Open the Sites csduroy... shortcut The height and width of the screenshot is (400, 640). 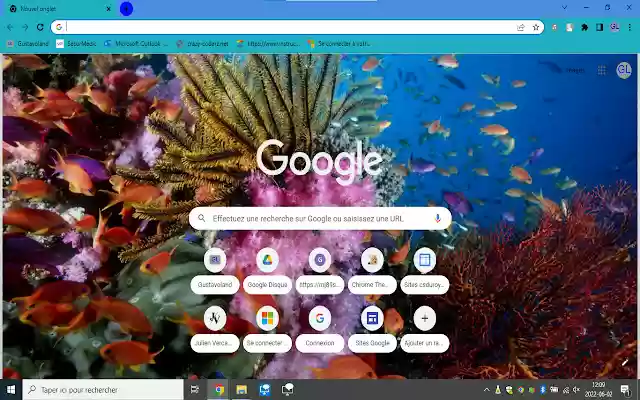(424, 271)
